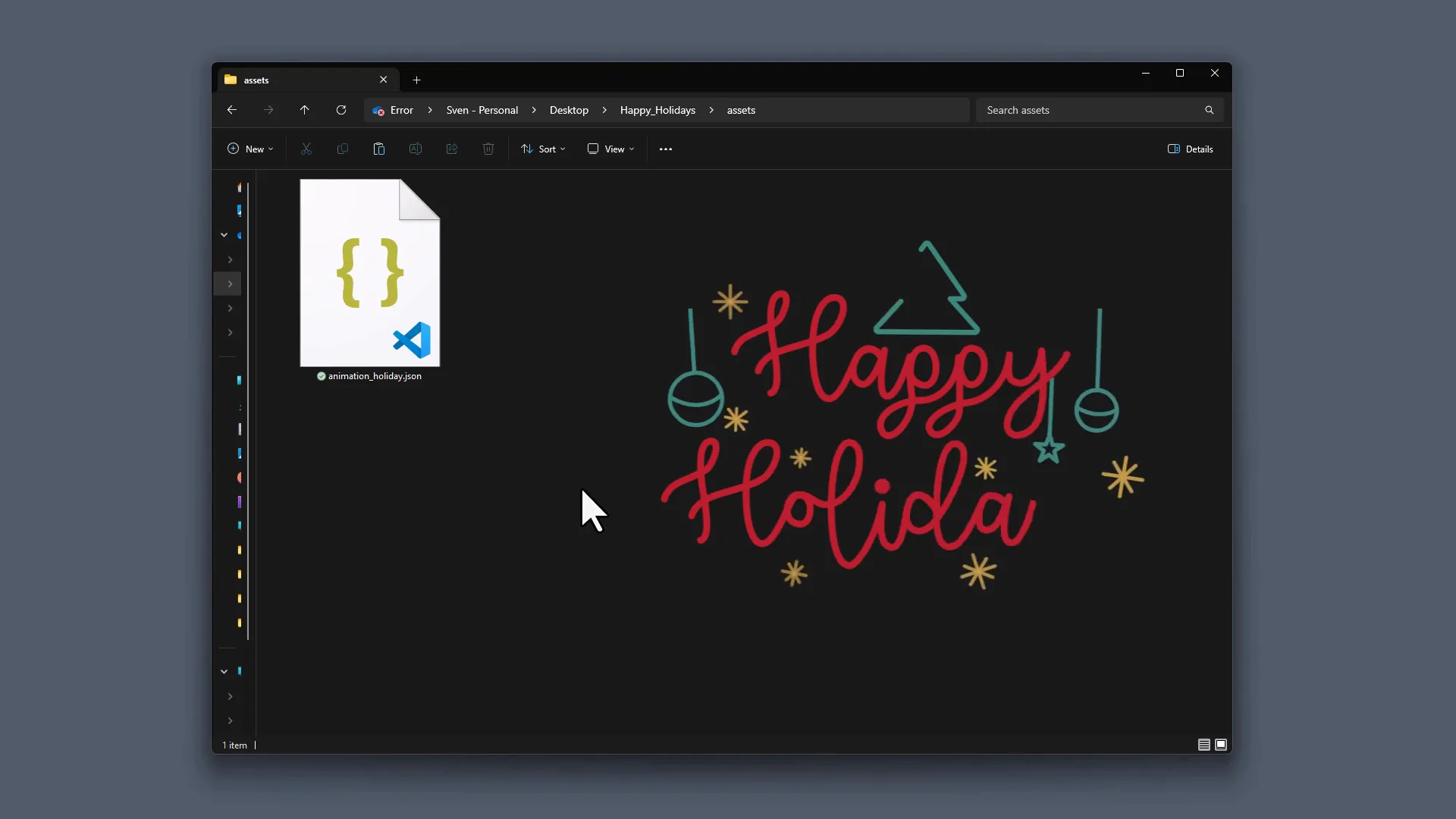Image resolution: width=1456 pixels, height=819 pixels.
Task: Click the Copy icon on the toolbar
Action: (x=343, y=149)
